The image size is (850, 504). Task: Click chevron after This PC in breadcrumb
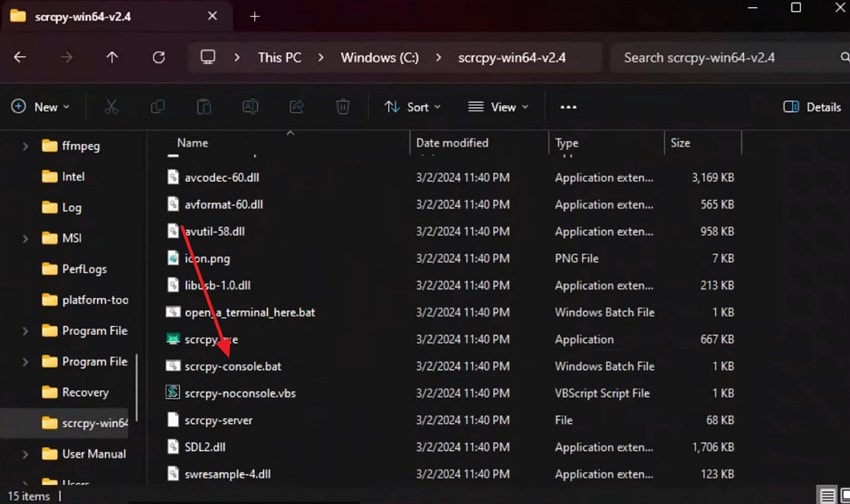tap(321, 57)
